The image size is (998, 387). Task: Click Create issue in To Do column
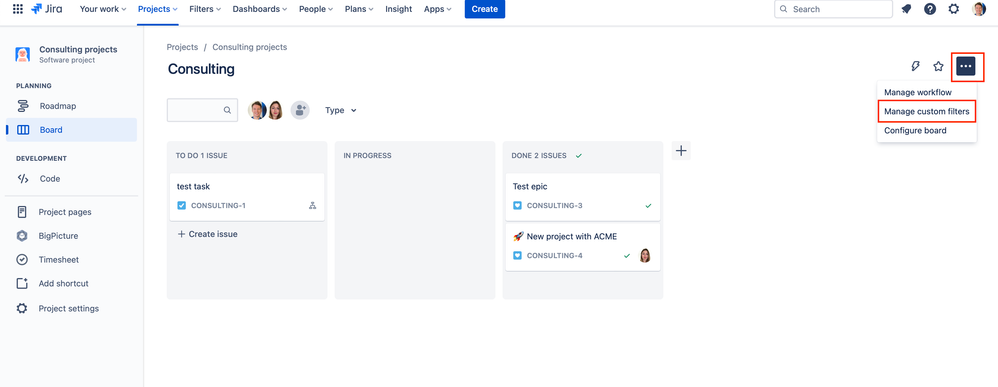(x=207, y=234)
